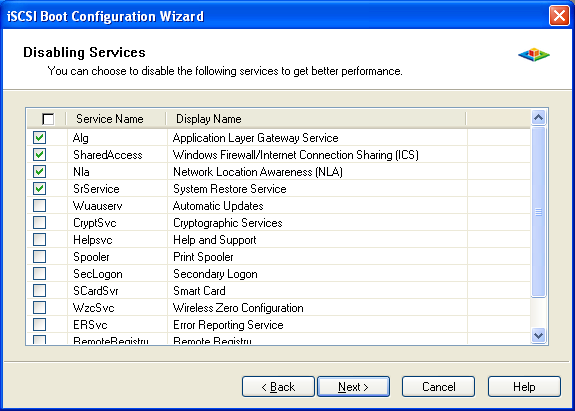Sort by Service Name column header

click(110, 119)
